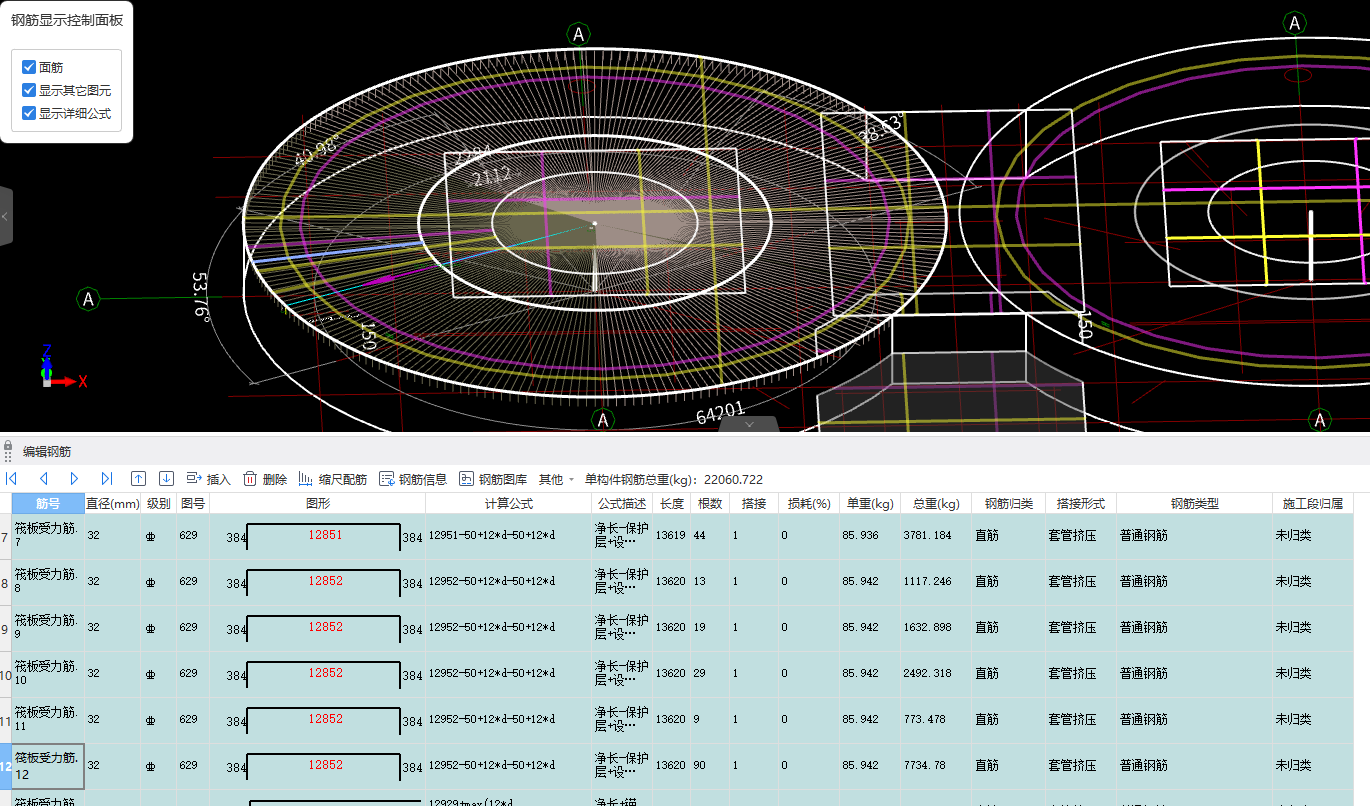
Task: Click total weight 1117.246
Action: [928, 582]
